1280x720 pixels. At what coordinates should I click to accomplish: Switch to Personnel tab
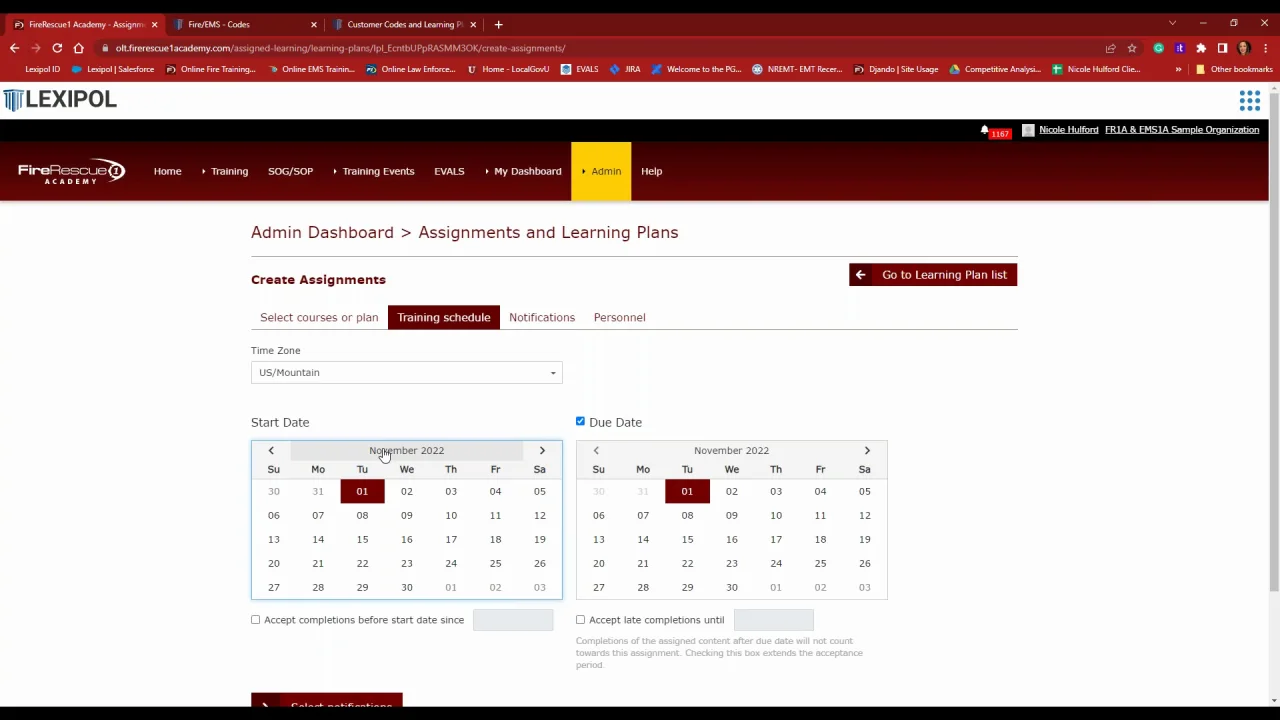click(x=619, y=317)
